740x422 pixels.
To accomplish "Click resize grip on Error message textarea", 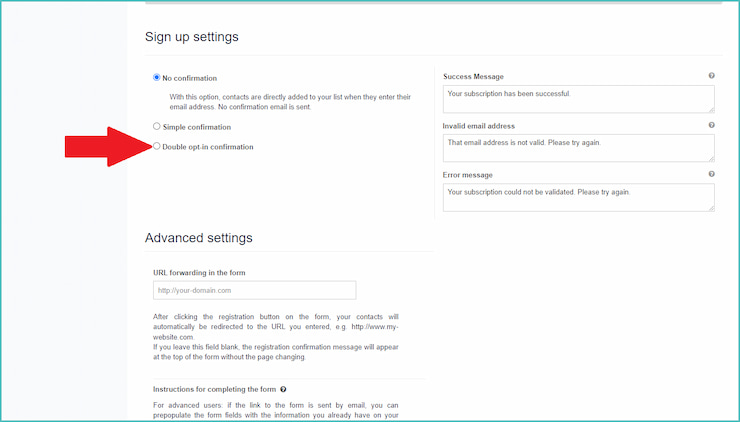I will coord(711,208).
